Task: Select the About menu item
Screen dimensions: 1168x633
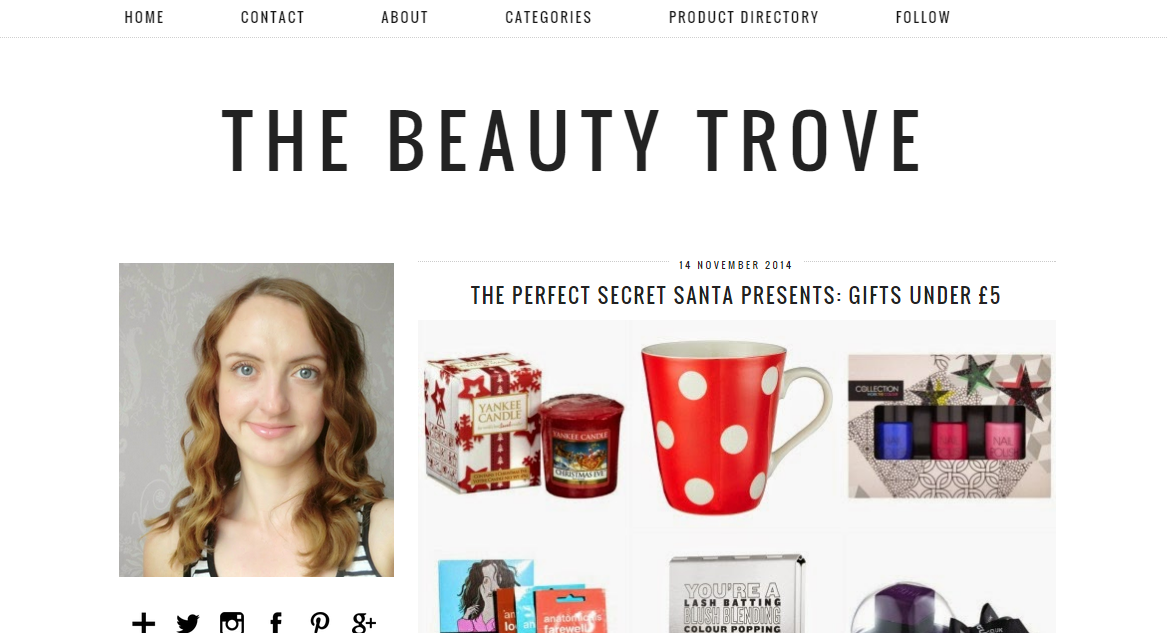Action: [x=404, y=17]
